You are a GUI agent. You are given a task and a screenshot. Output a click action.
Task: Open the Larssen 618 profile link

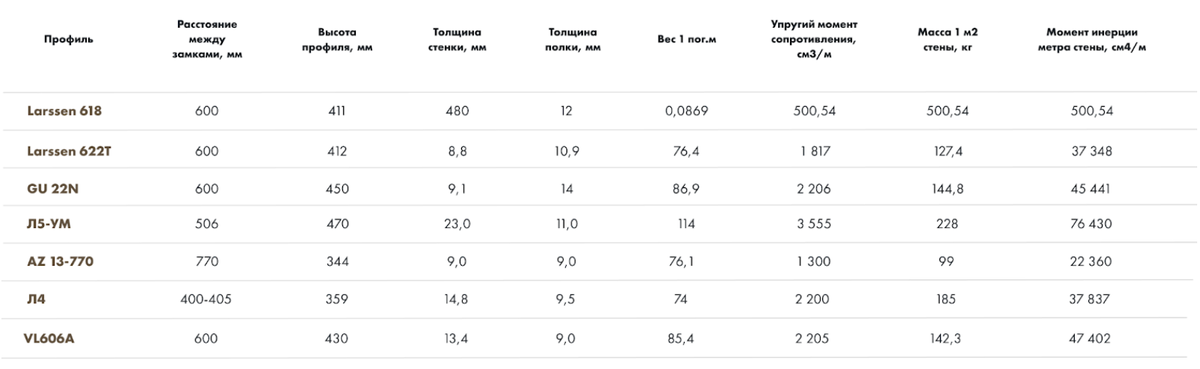(68, 112)
